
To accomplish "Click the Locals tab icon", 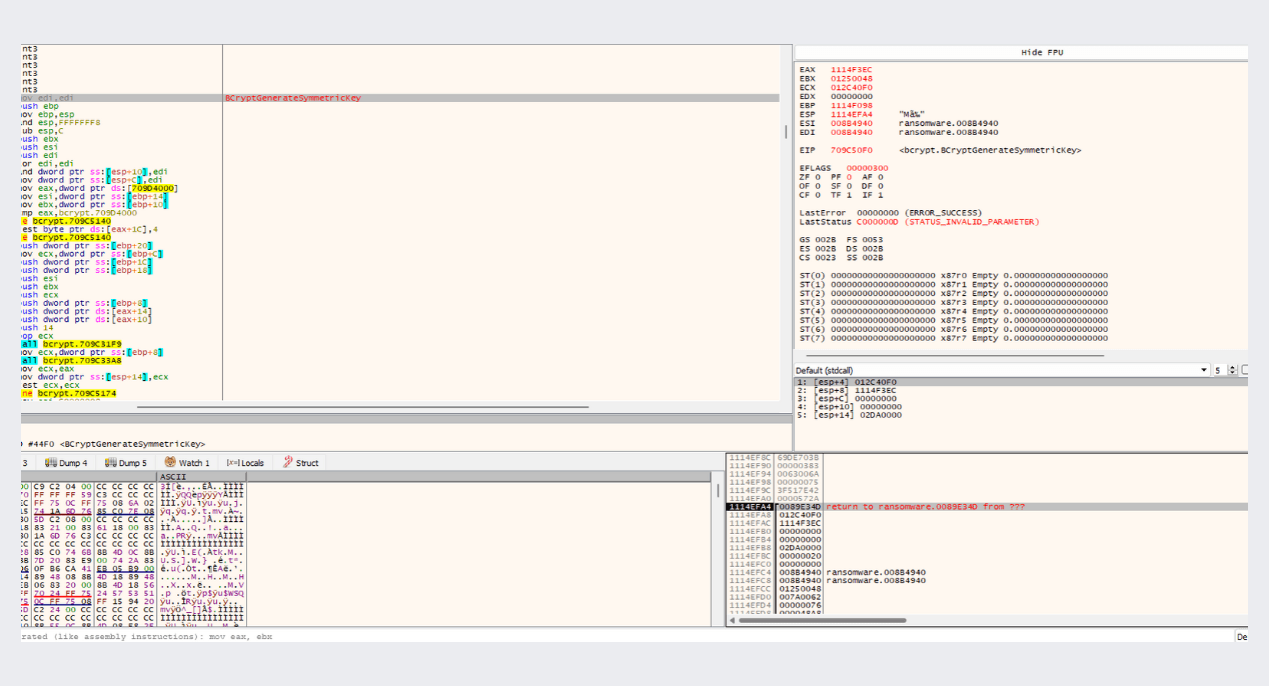I will pos(232,463).
